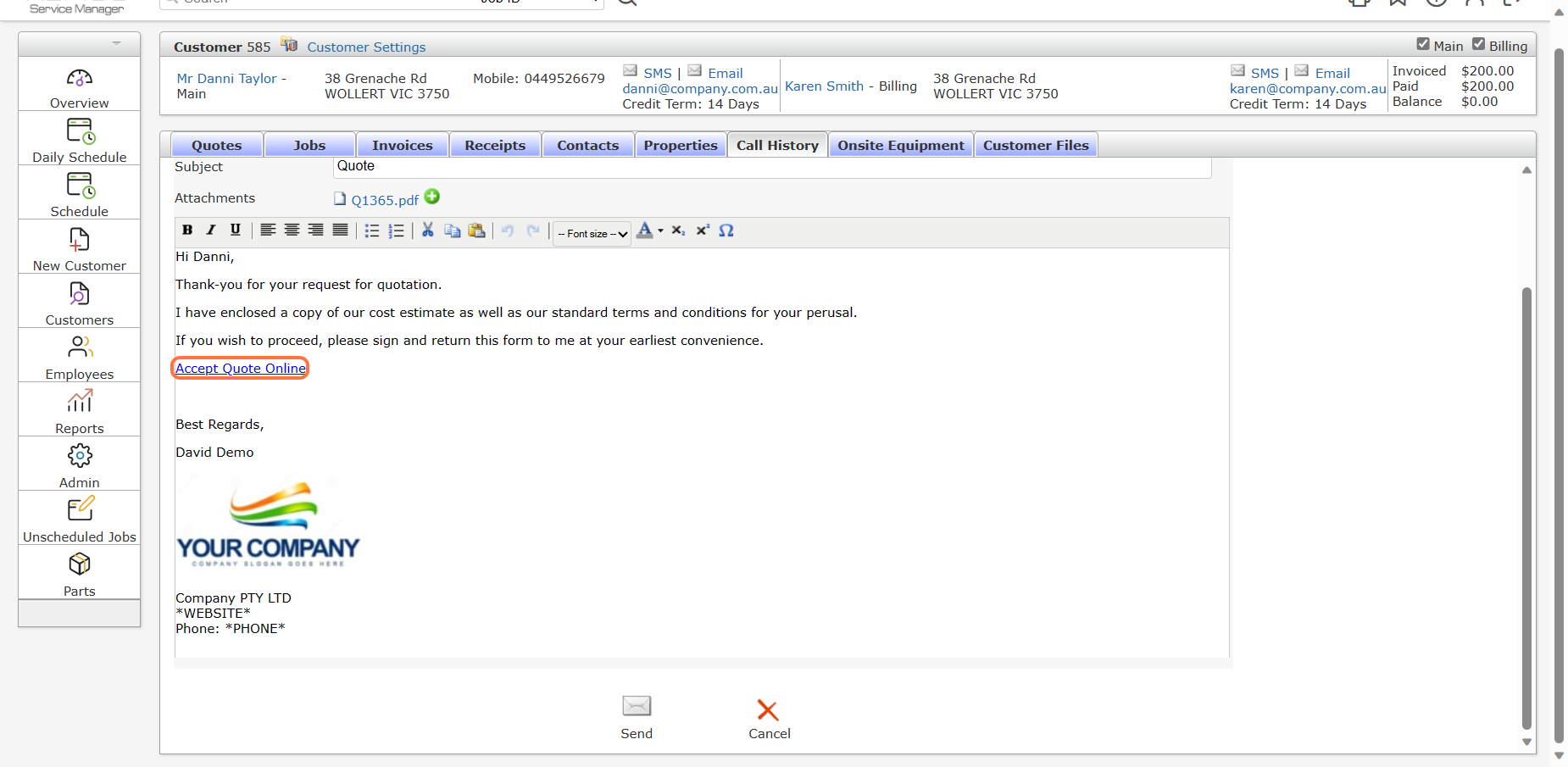This screenshot has width=1568, height=767.
Task: Open Karen Smith billing contact
Action: click(x=824, y=86)
